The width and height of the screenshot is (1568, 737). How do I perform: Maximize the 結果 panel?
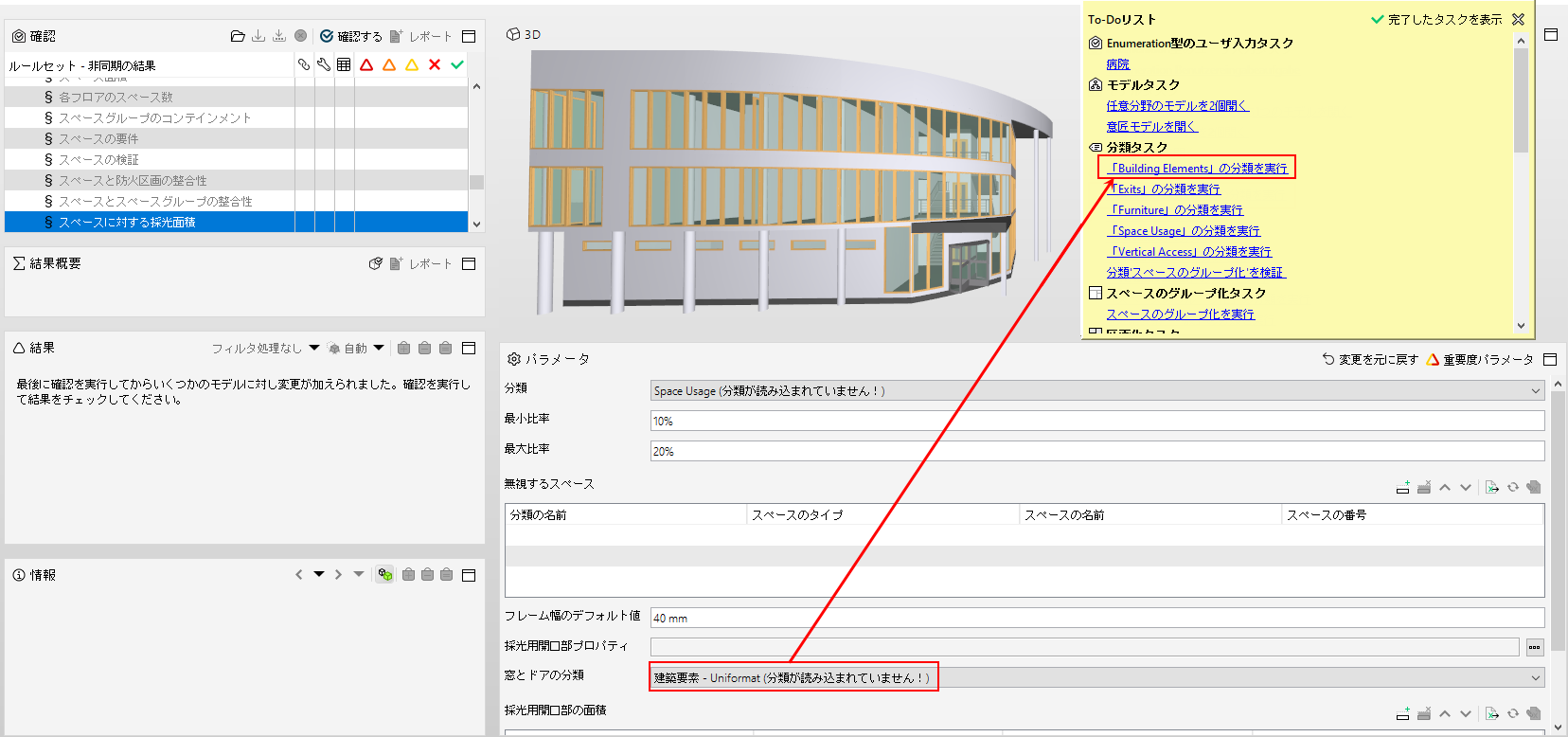(469, 348)
